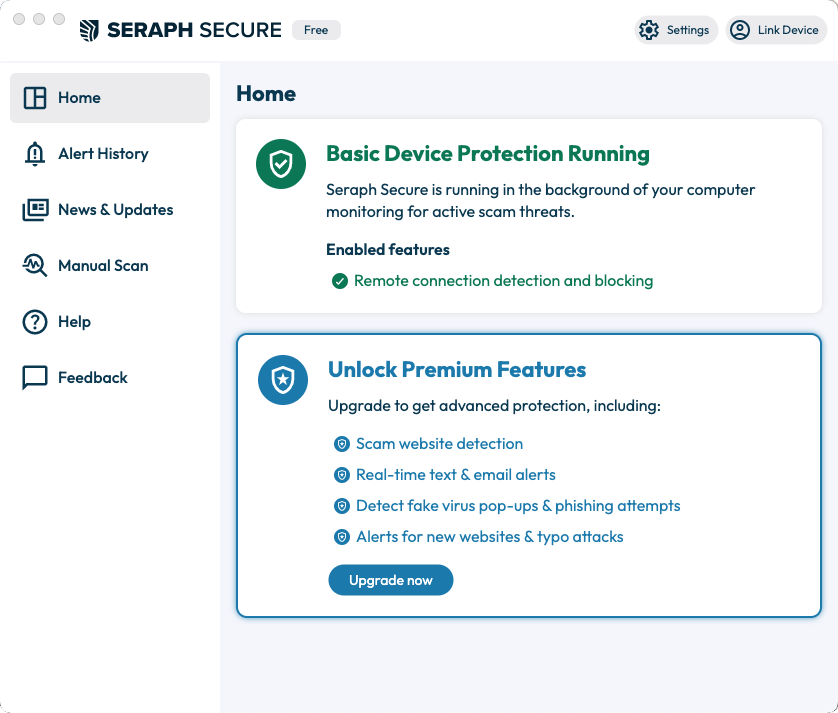
Task: Select the Manual Scan magnifier icon
Action: pos(35,265)
